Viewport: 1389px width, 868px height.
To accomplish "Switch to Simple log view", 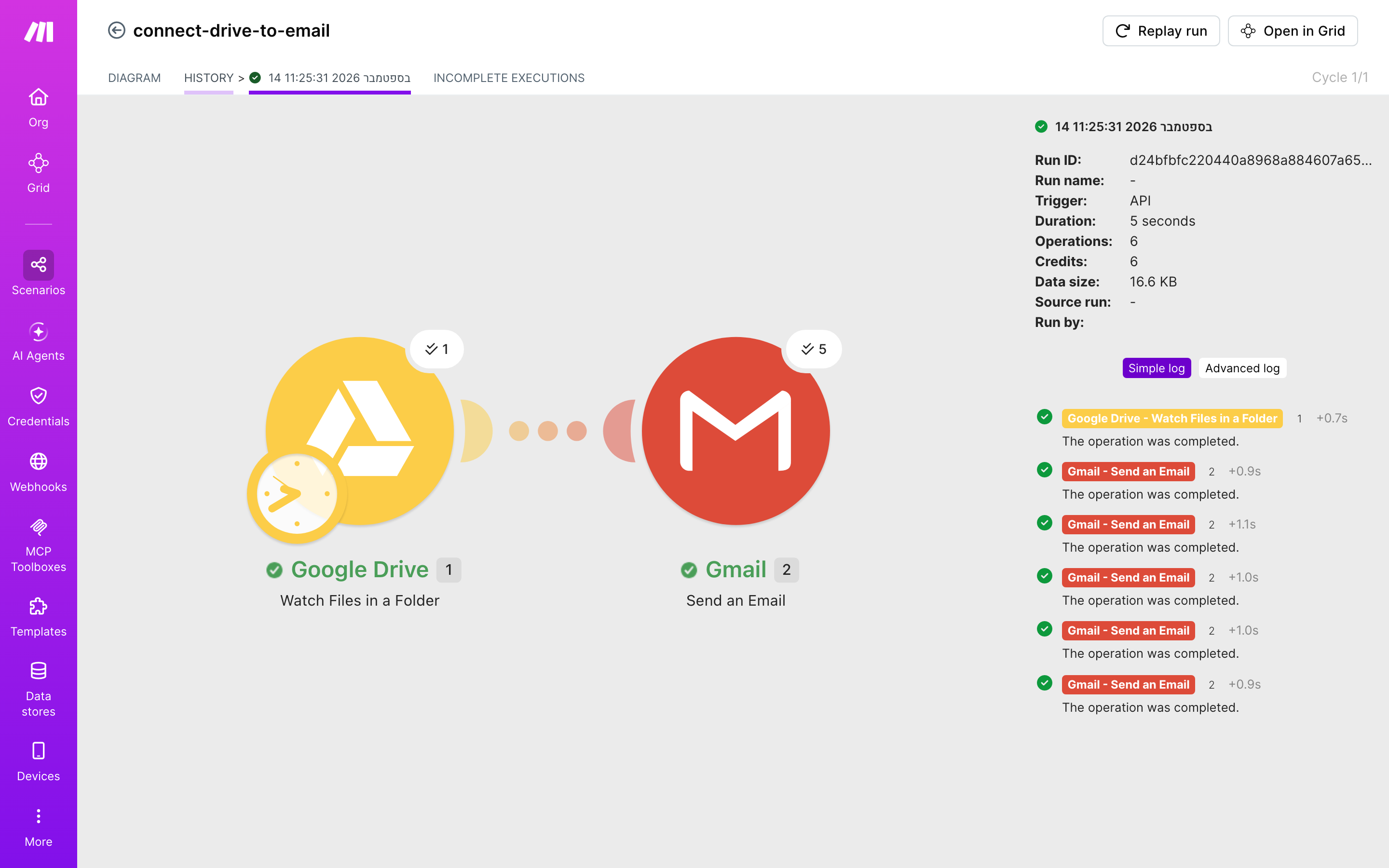I will tap(1157, 368).
